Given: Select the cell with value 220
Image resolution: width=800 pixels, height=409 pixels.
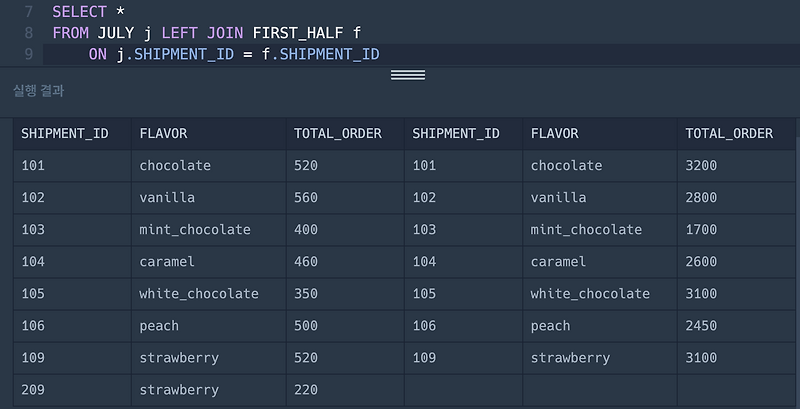Looking at the screenshot, I should [306, 390].
